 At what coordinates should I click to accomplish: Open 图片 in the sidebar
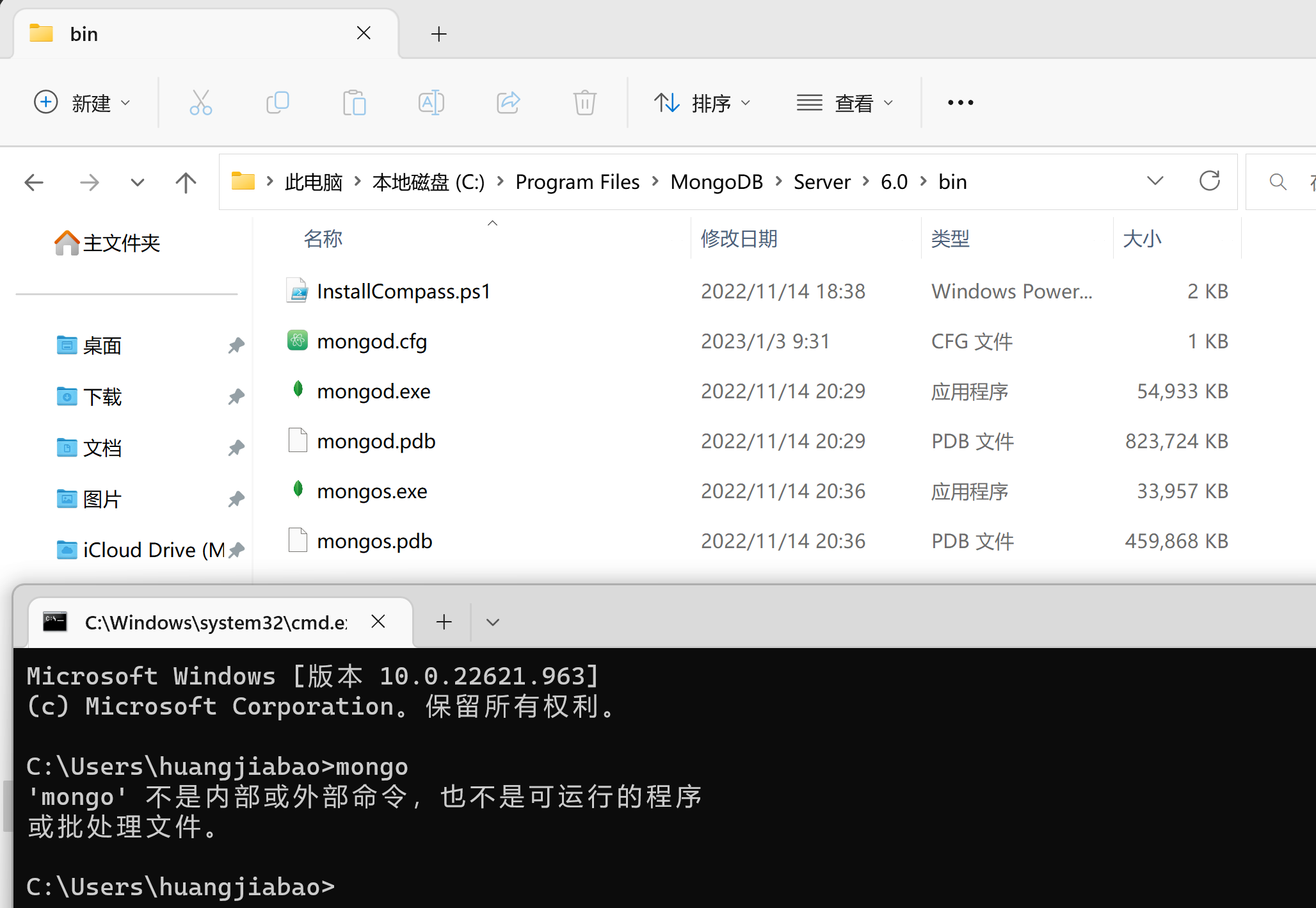click(x=90, y=499)
